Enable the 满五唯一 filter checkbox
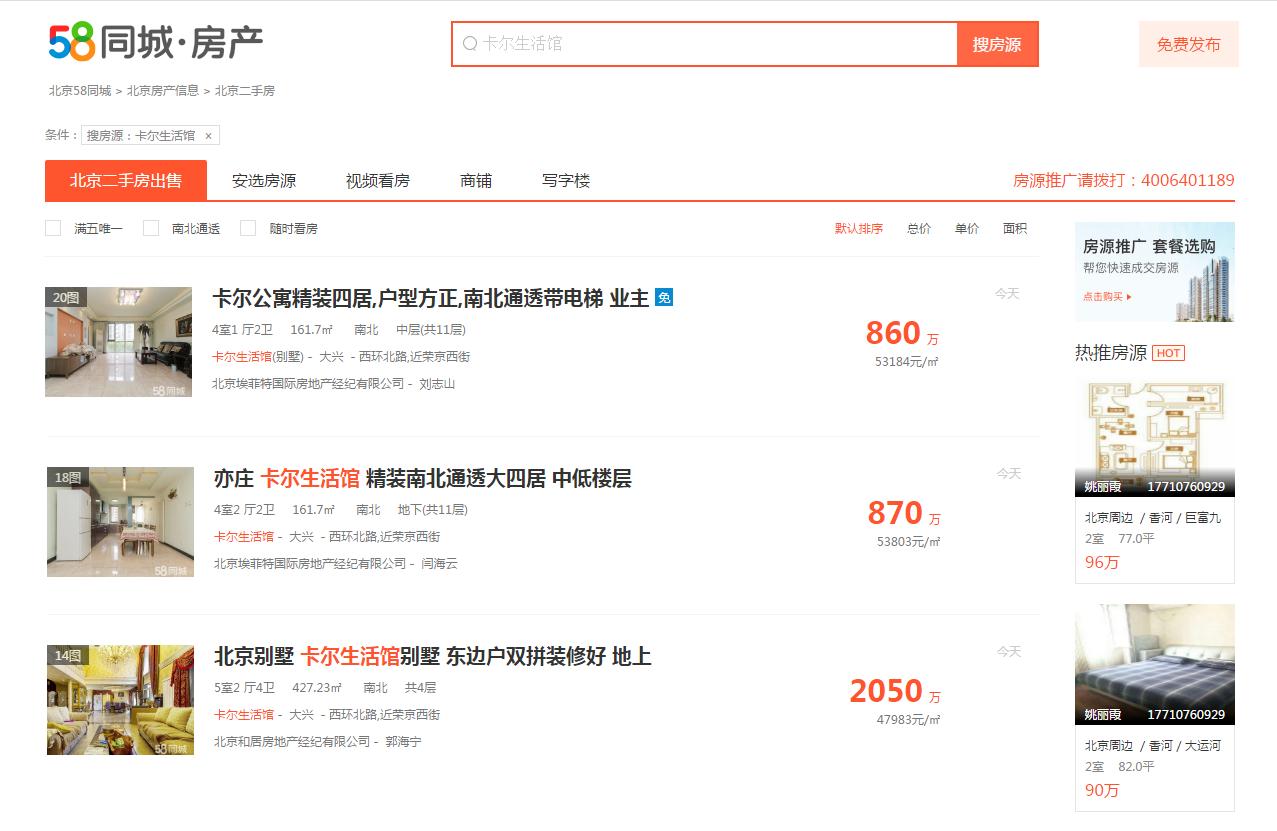Image resolution: width=1277 pixels, height=831 pixels. (53, 228)
